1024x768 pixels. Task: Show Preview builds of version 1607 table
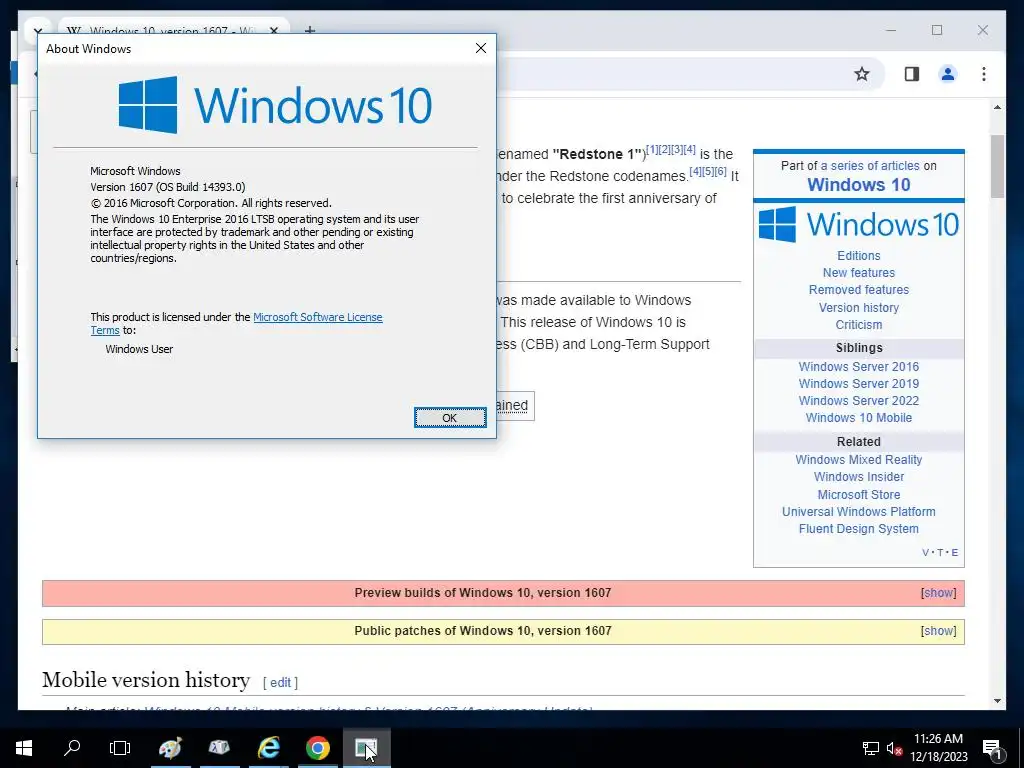[938, 593]
